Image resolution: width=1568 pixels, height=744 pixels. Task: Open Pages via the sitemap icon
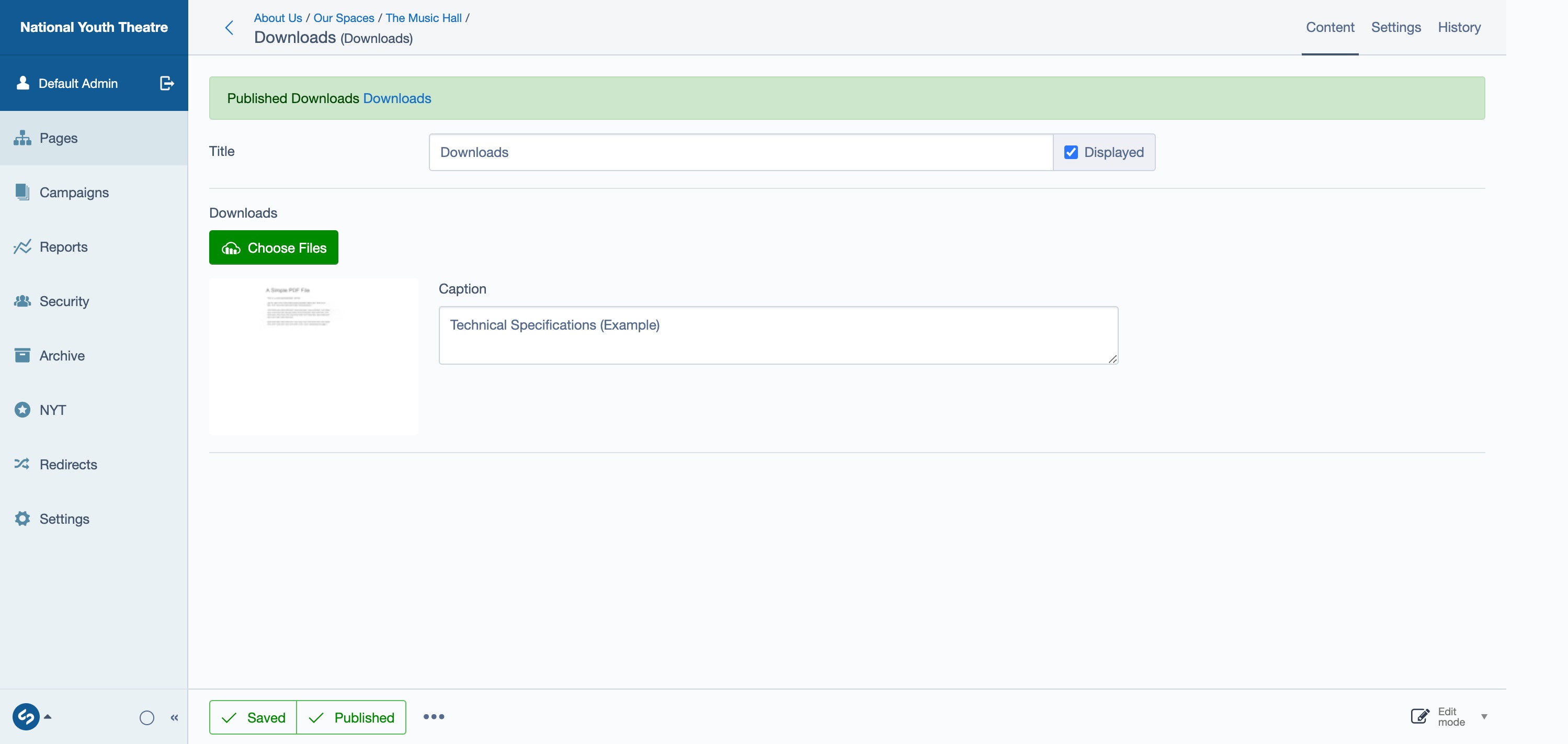pyautogui.click(x=22, y=138)
